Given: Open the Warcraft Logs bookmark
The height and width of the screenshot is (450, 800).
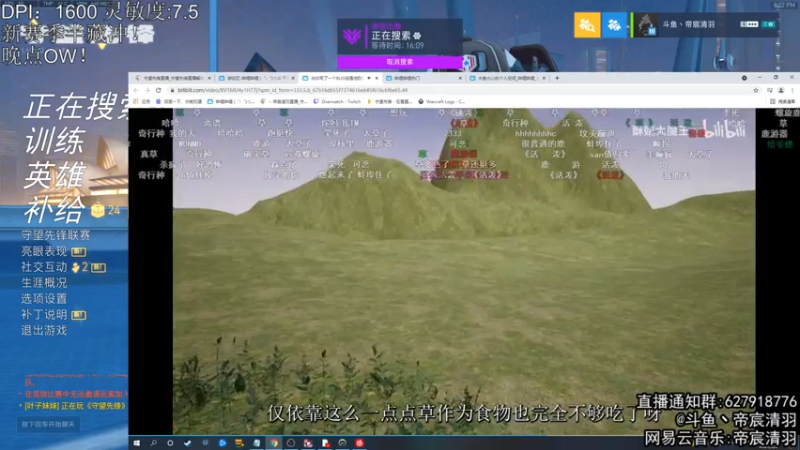Looking at the screenshot, I should click(x=441, y=102).
